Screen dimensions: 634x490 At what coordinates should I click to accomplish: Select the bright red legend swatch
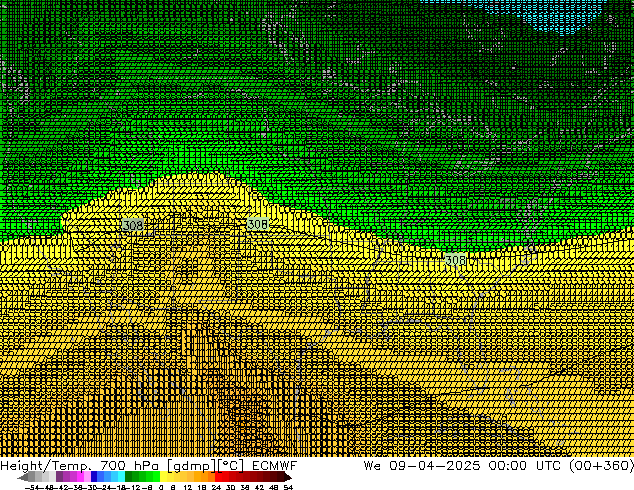(x=218, y=476)
